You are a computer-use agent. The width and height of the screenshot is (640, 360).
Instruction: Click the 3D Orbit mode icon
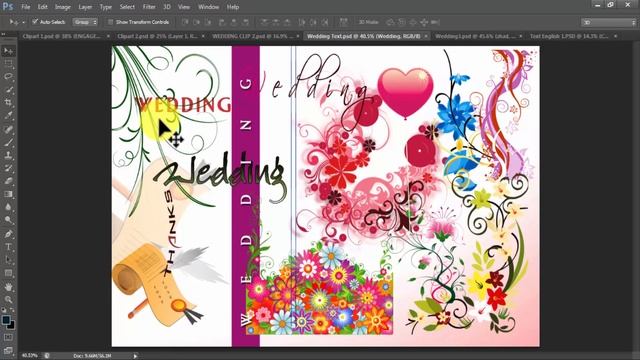[391, 22]
